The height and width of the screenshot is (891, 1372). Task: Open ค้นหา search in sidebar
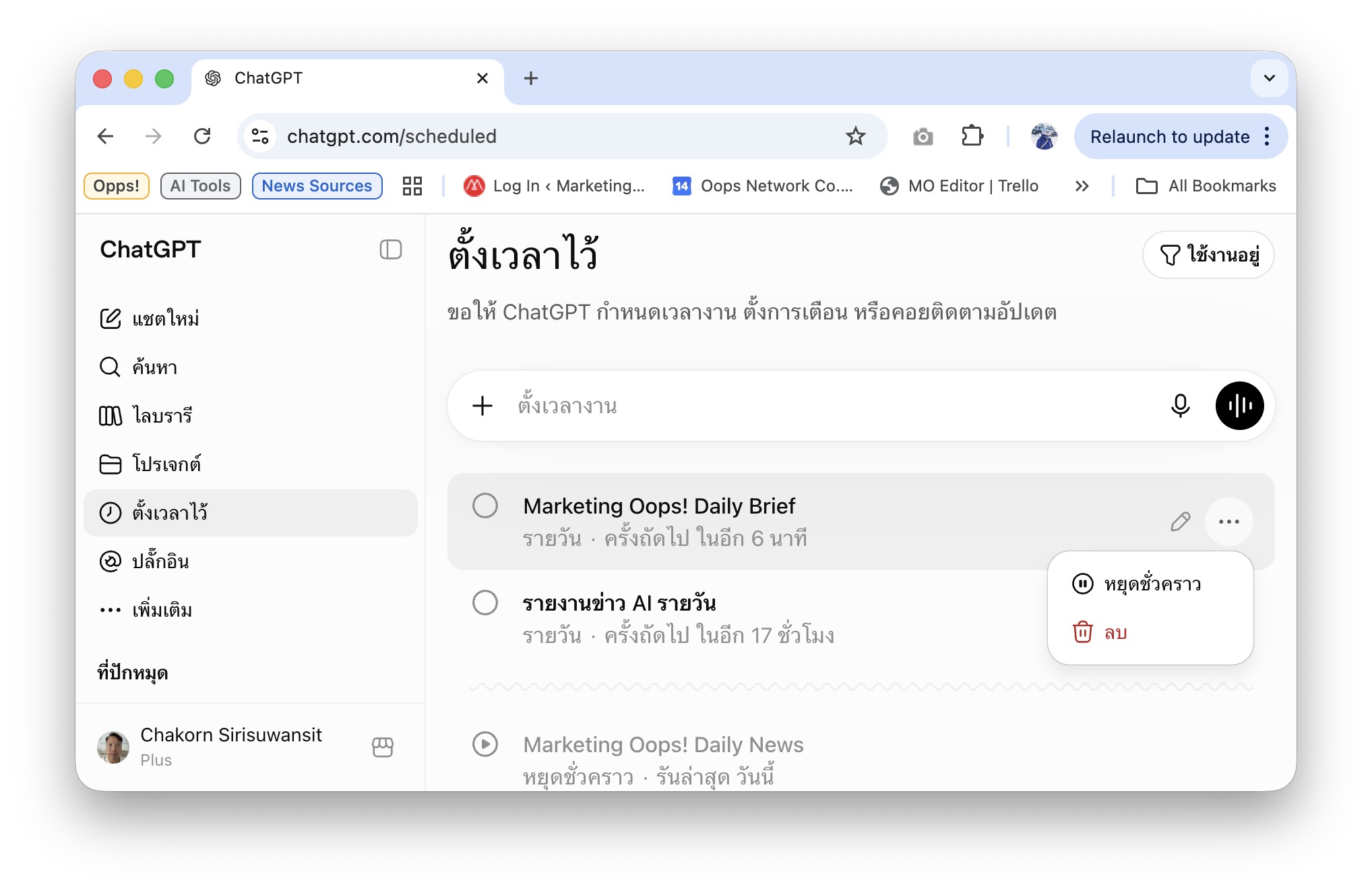[x=250, y=367]
